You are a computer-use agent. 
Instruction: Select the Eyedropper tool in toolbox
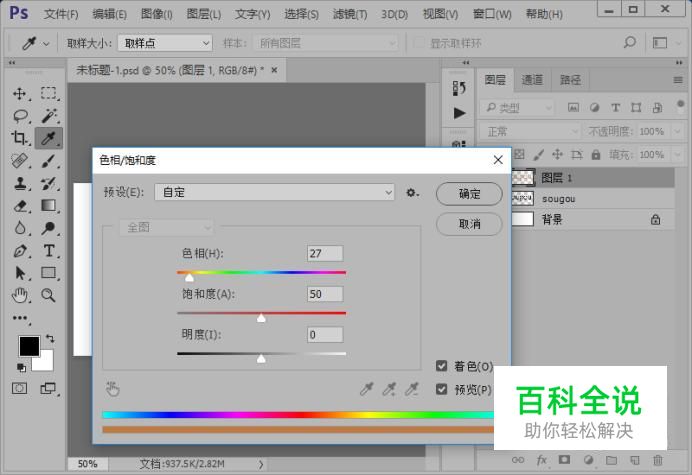[49, 138]
